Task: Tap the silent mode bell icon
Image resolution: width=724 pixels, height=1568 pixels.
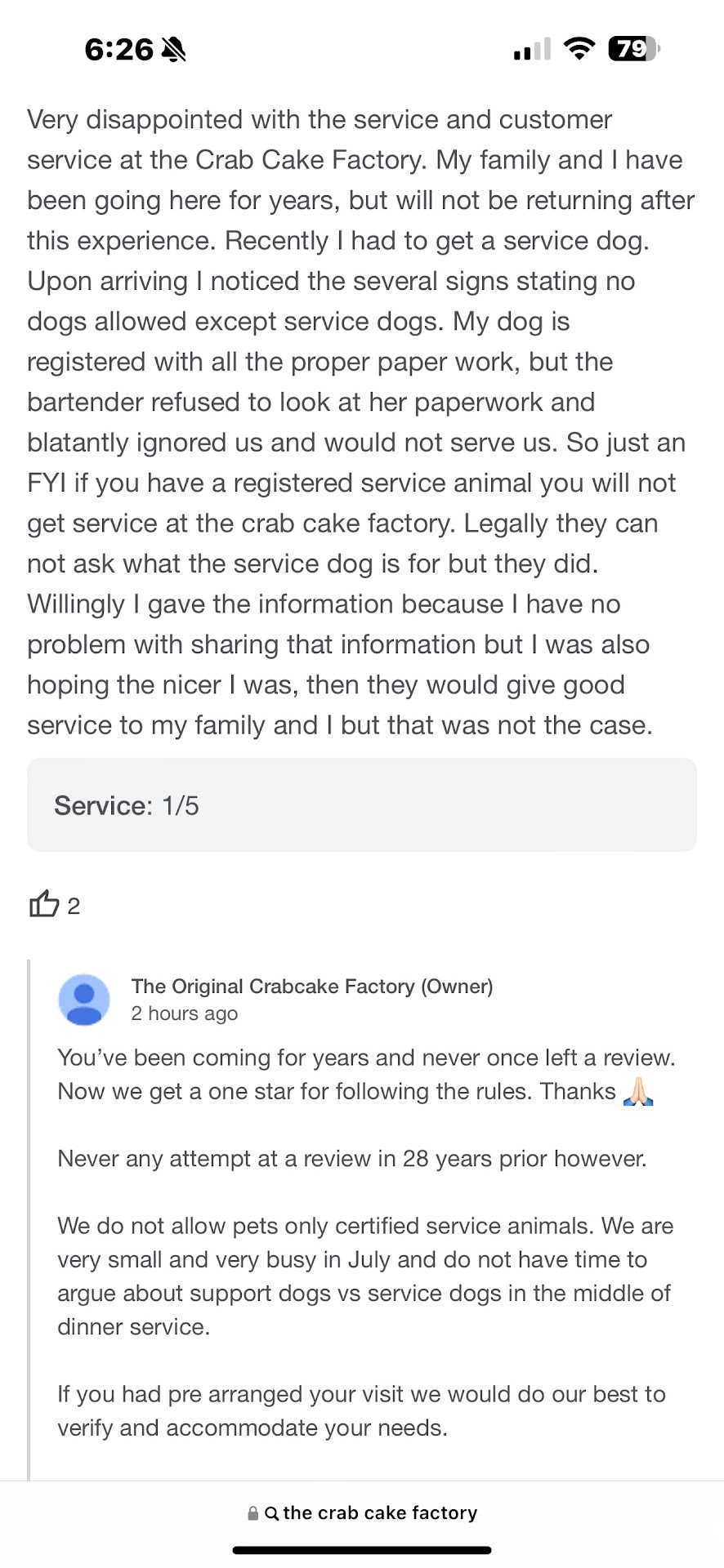Action: tap(173, 50)
